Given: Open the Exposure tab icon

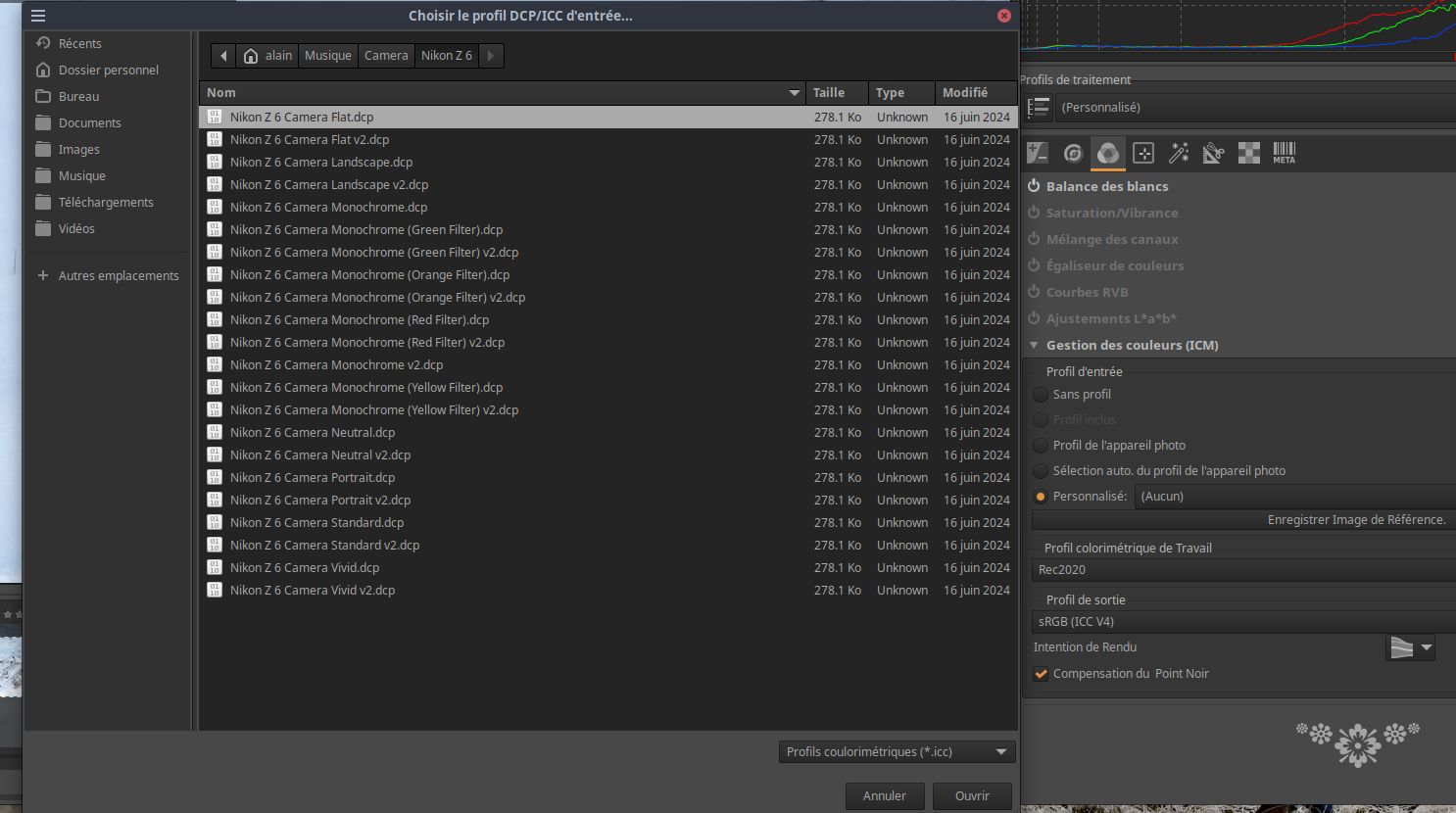Looking at the screenshot, I should pyautogui.click(x=1038, y=153).
